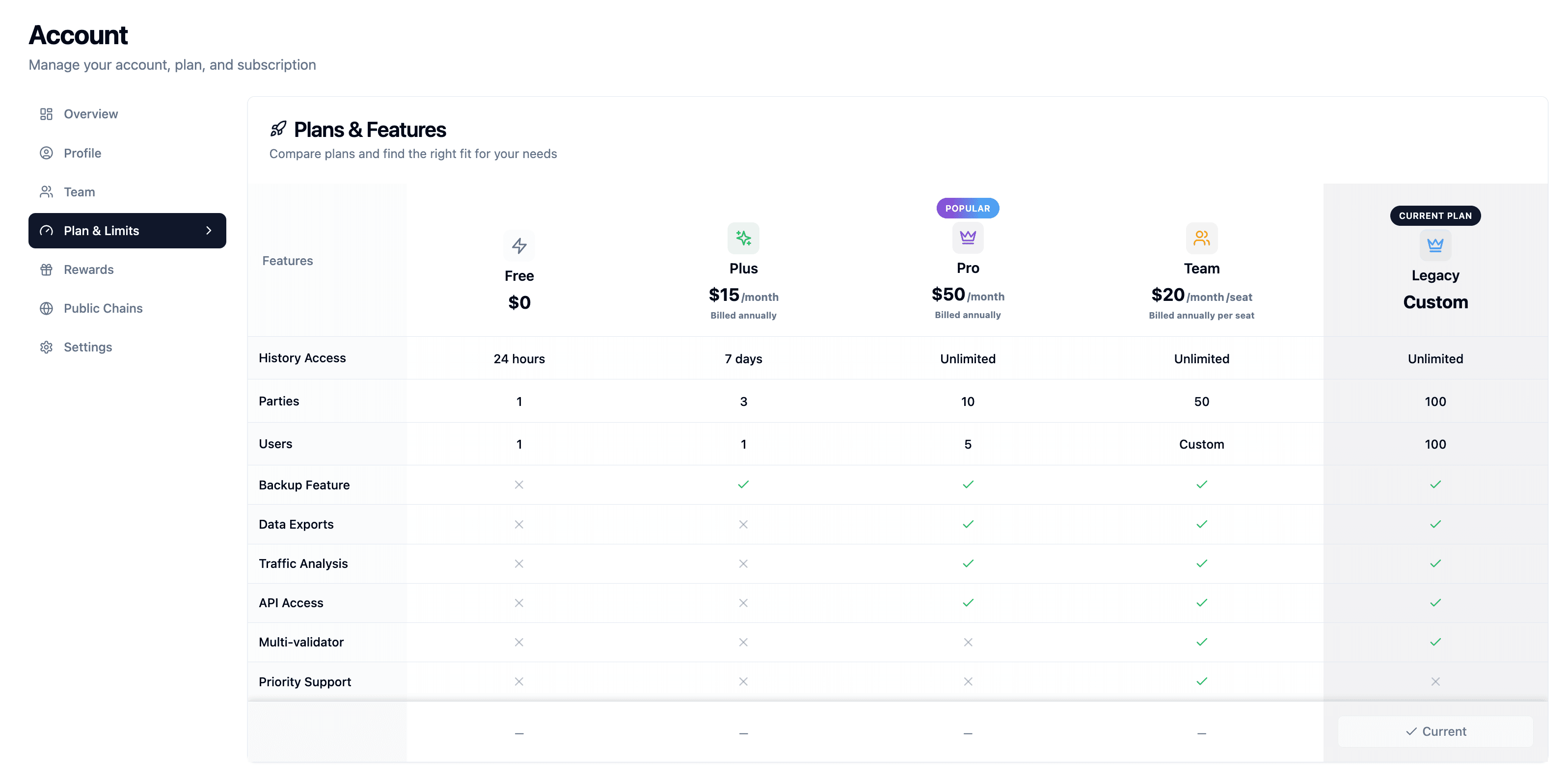1568x779 pixels.
Task: Go to the Profile page
Action: (x=82, y=153)
